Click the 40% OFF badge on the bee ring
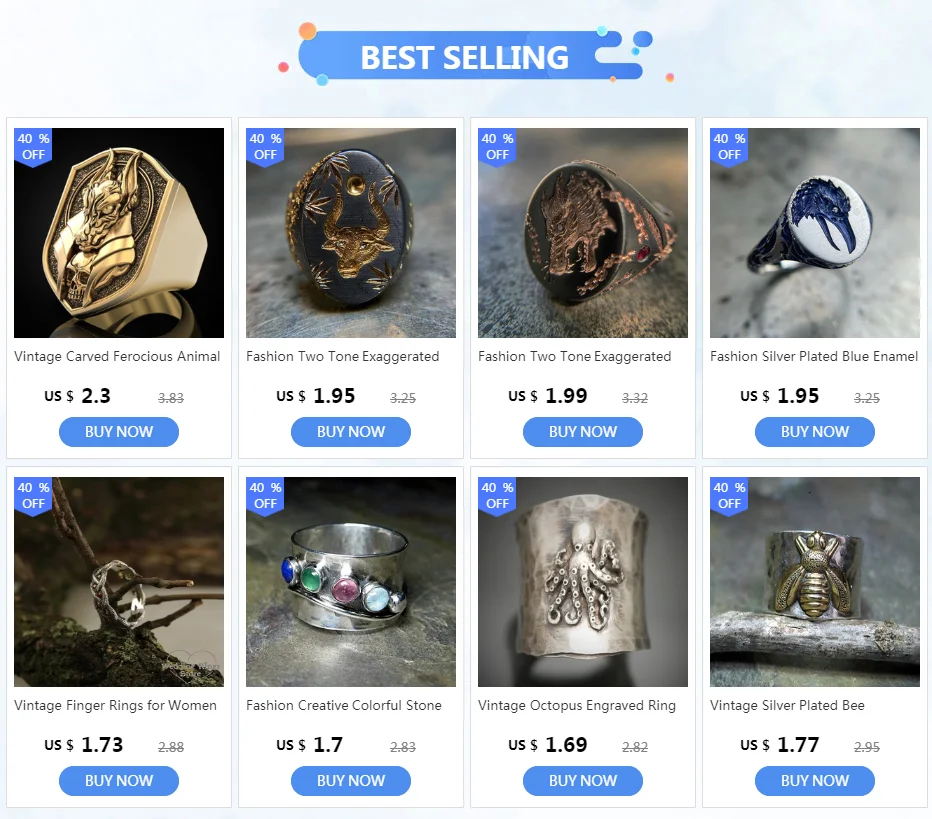 tap(729, 496)
